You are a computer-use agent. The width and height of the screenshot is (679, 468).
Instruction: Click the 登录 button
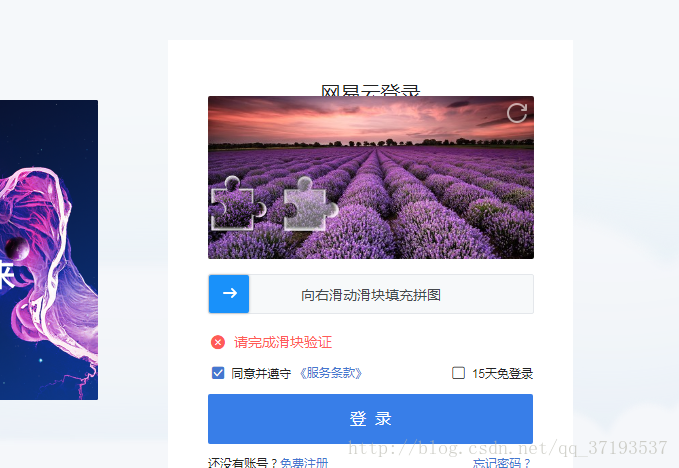pyautogui.click(x=370, y=419)
